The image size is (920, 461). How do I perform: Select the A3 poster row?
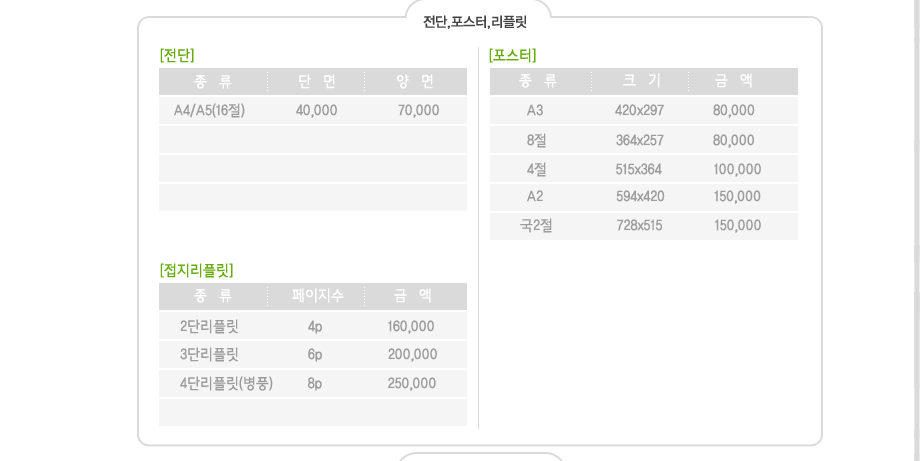click(644, 110)
